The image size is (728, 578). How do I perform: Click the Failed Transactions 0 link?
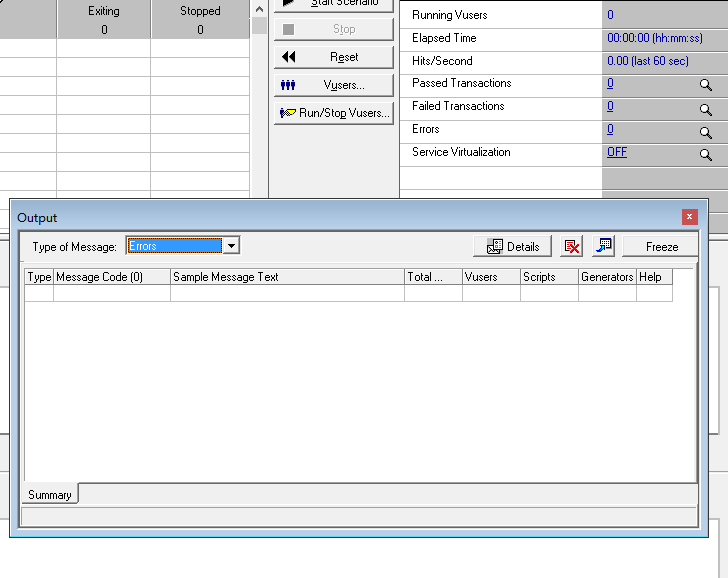(610, 106)
